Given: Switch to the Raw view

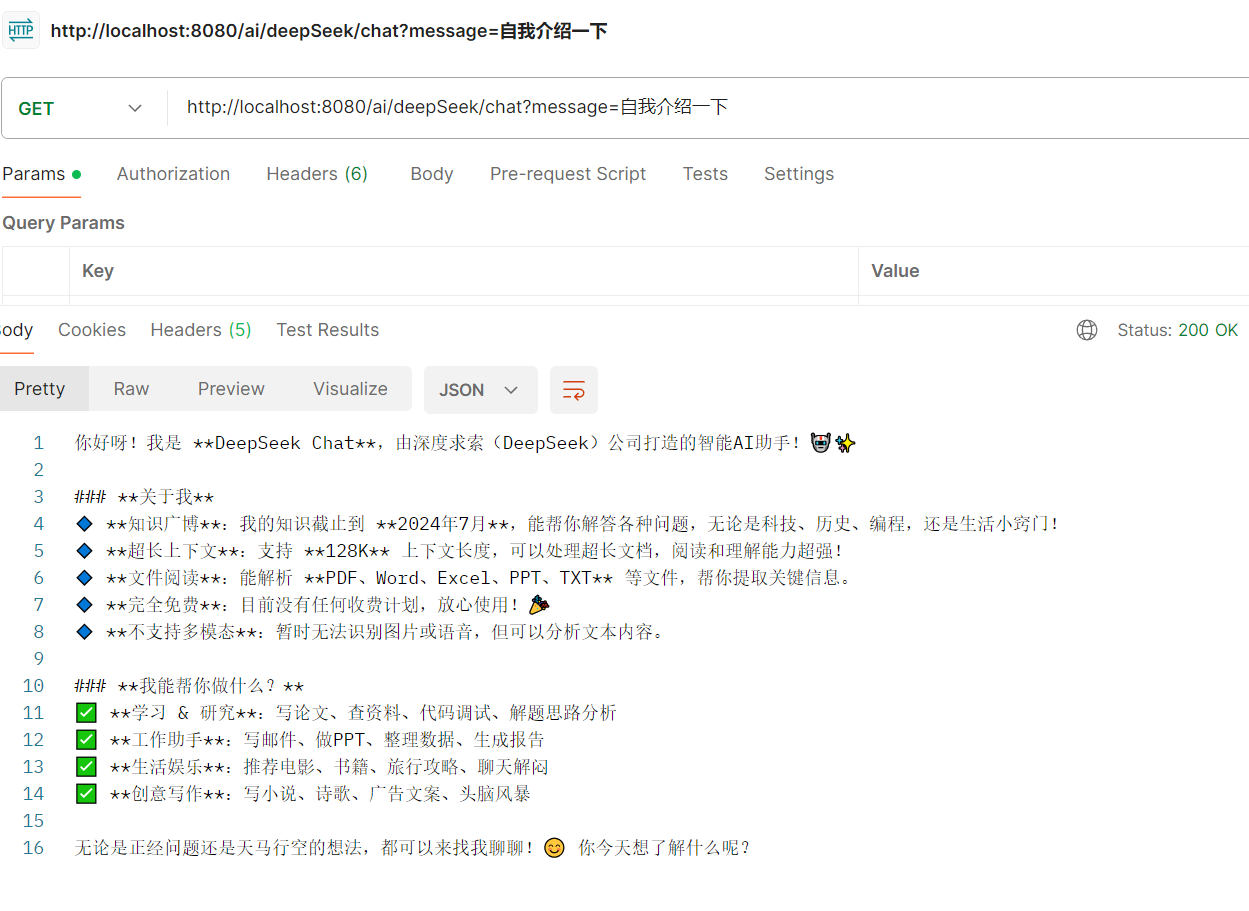Looking at the screenshot, I should (131, 389).
